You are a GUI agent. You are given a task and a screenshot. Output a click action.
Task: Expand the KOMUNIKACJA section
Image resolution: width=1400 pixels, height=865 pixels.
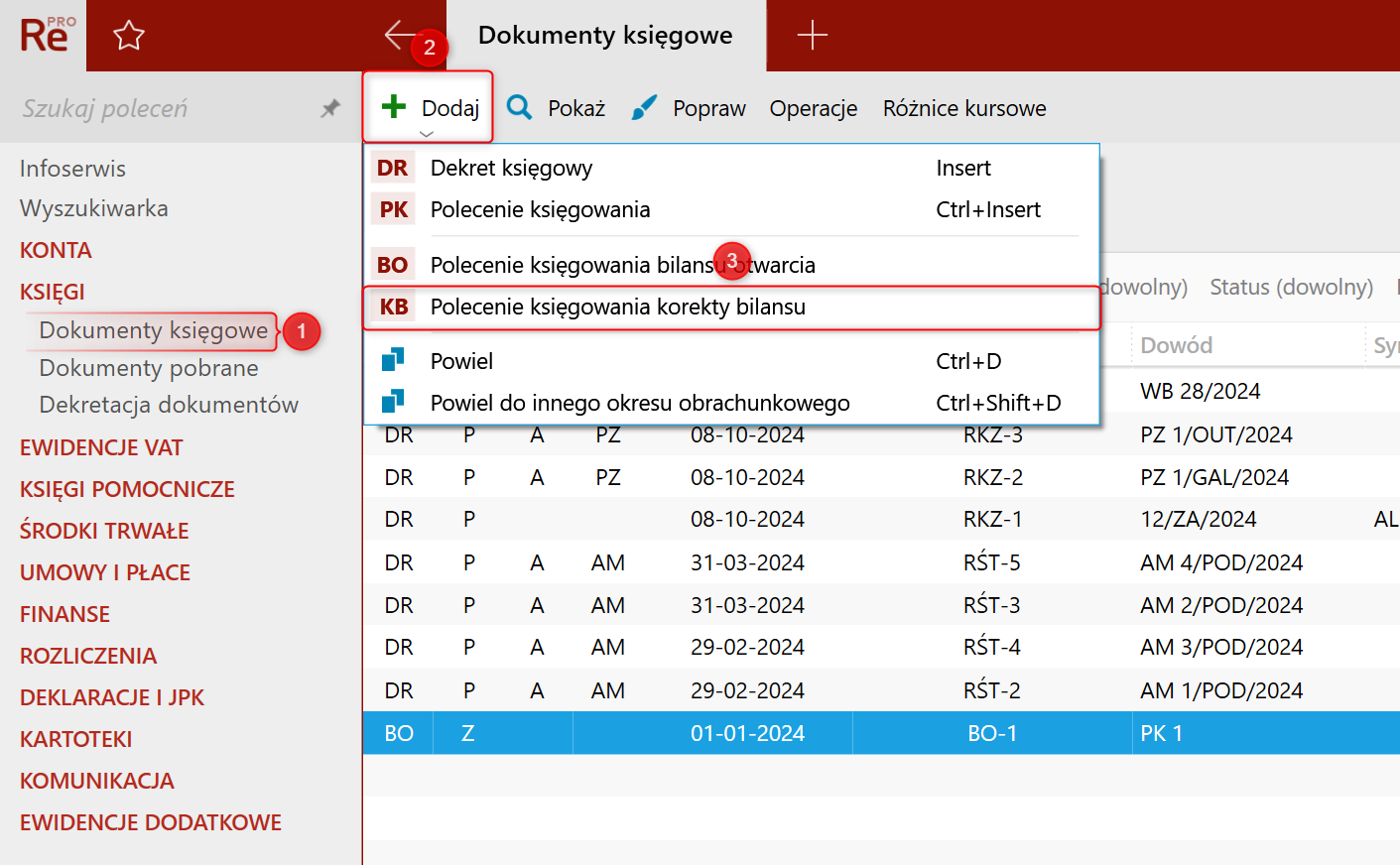97,781
